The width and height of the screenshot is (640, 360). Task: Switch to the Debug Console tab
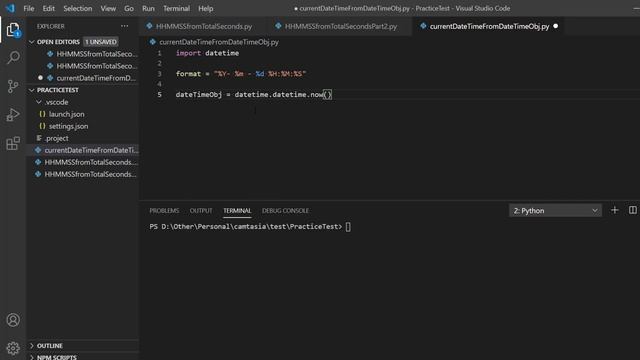tap(285, 211)
